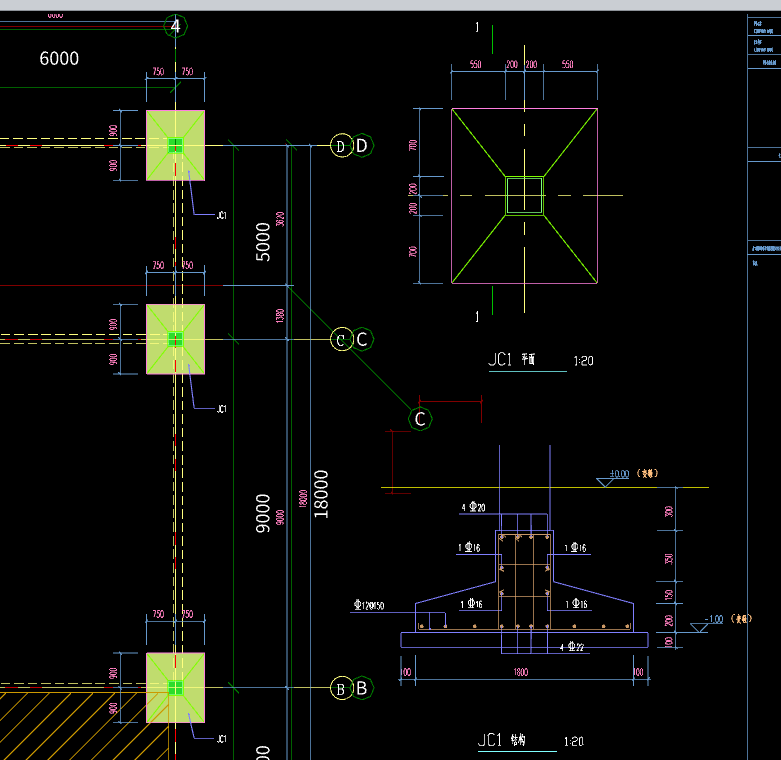This screenshot has width=781, height=760.
Task: Select the footing on axis D
Action: [175, 145]
